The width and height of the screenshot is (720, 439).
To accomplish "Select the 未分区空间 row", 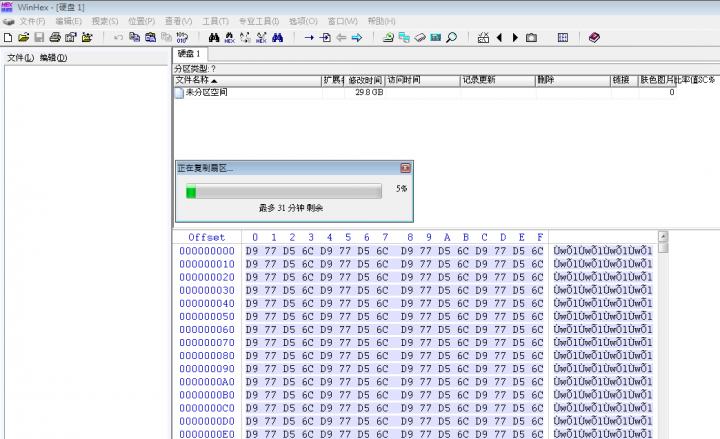I will pyautogui.click(x=424, y=92).
